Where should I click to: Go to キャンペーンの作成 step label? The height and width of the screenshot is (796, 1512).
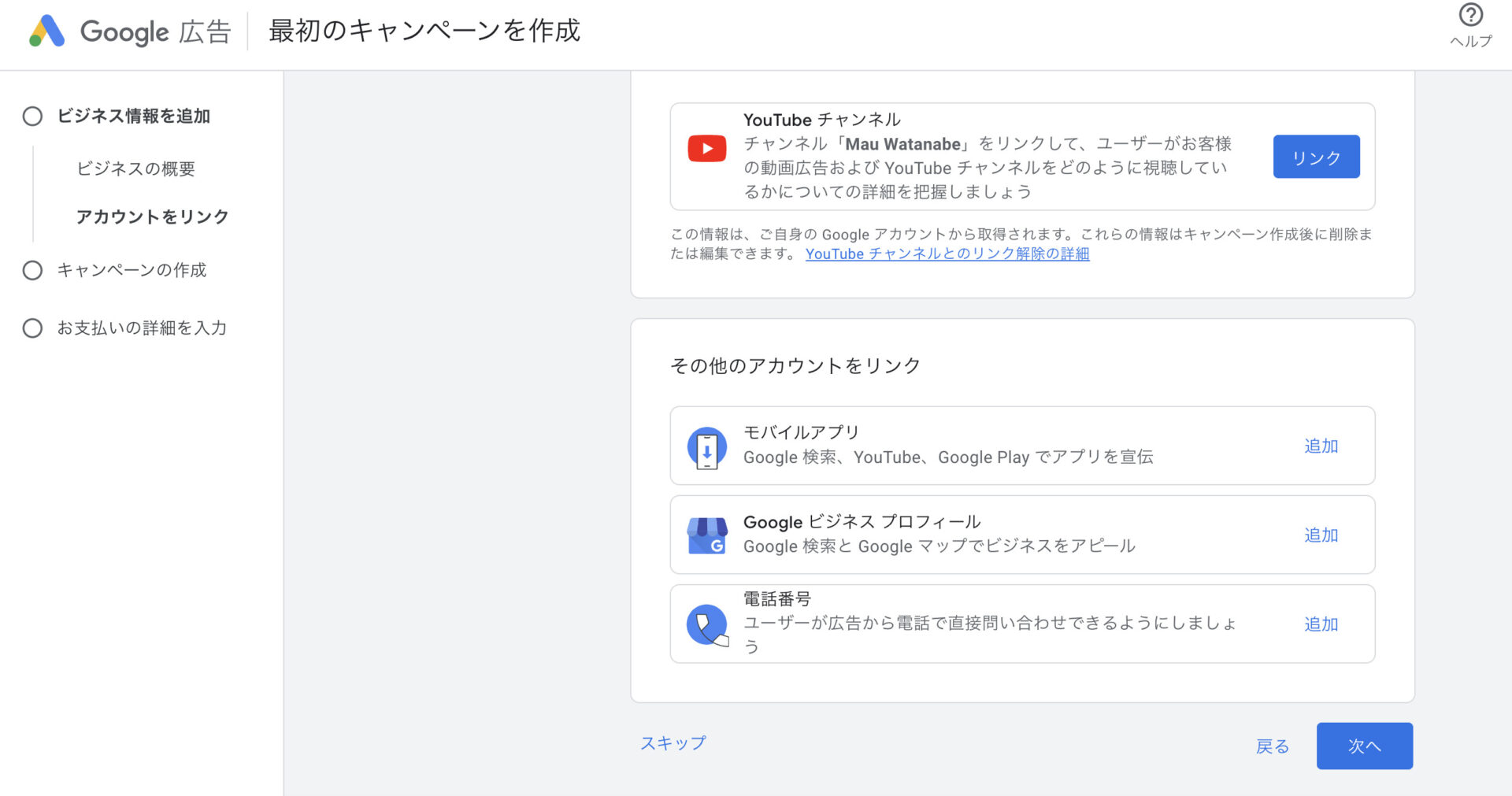[x=131, y=270]
